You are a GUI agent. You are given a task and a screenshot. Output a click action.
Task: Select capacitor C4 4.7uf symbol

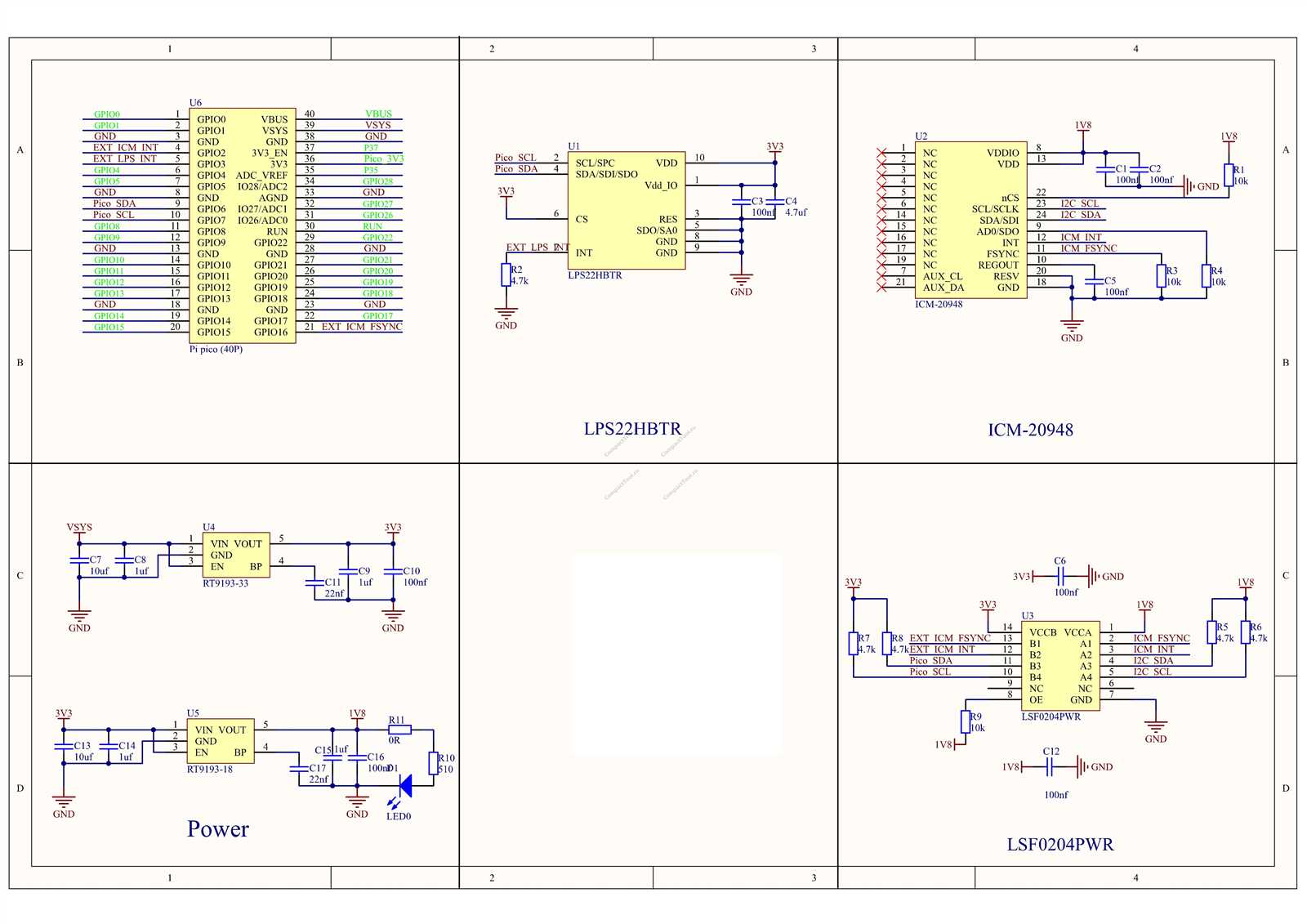point(775,201)
